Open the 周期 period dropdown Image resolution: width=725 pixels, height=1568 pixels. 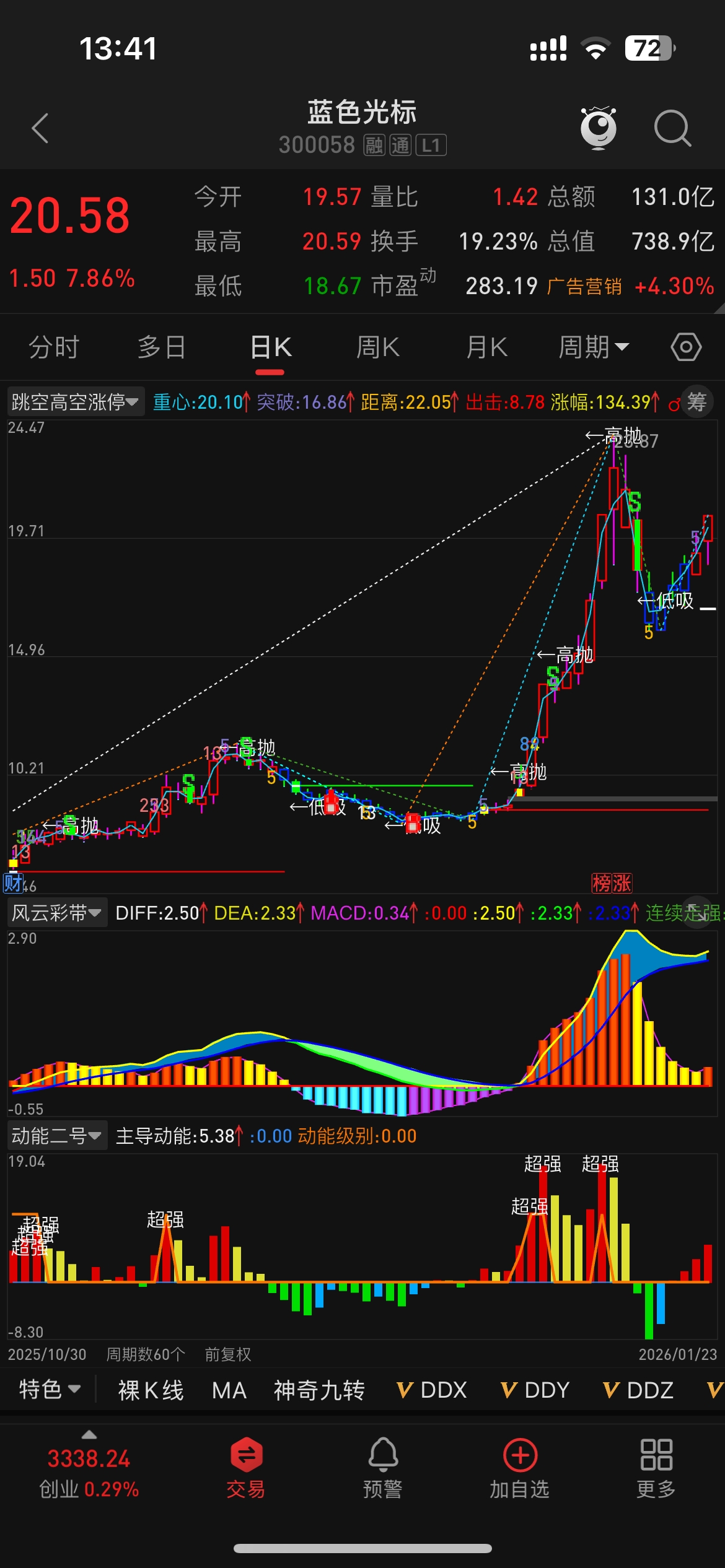pos(594,347)
